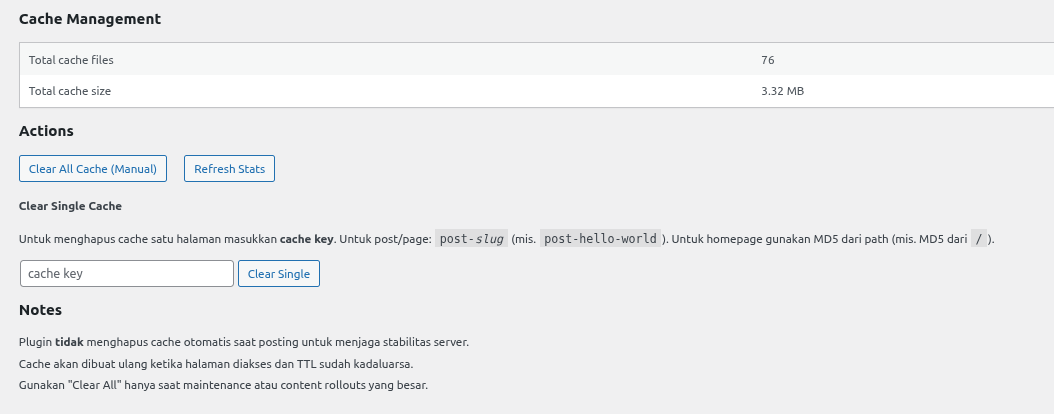This screenshot has width=1054, height=414.
Task: Click the post-hello-world example code
Action: pyautogui.click(x=600, y=239)
